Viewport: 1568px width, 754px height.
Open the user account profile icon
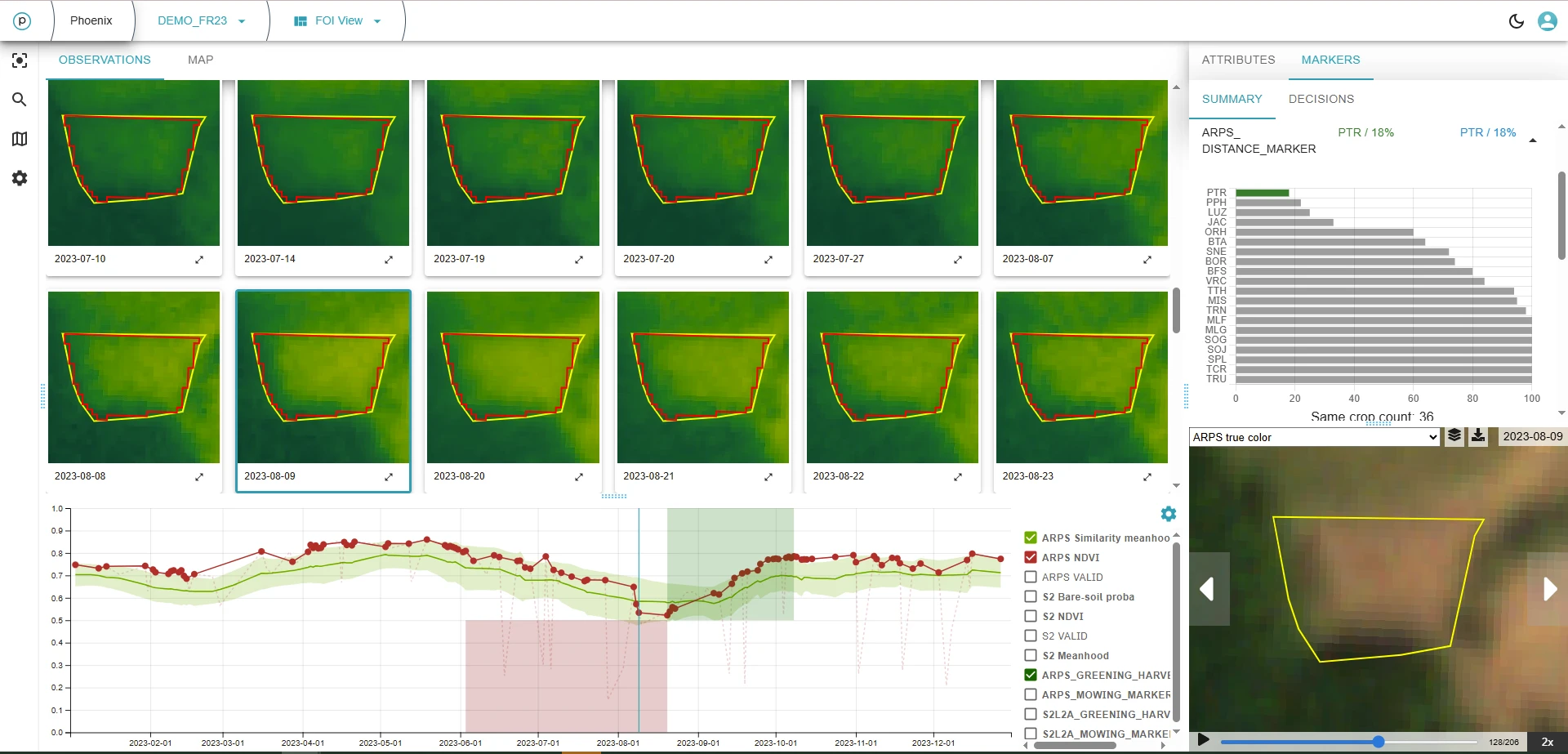tap(1547, 21)
